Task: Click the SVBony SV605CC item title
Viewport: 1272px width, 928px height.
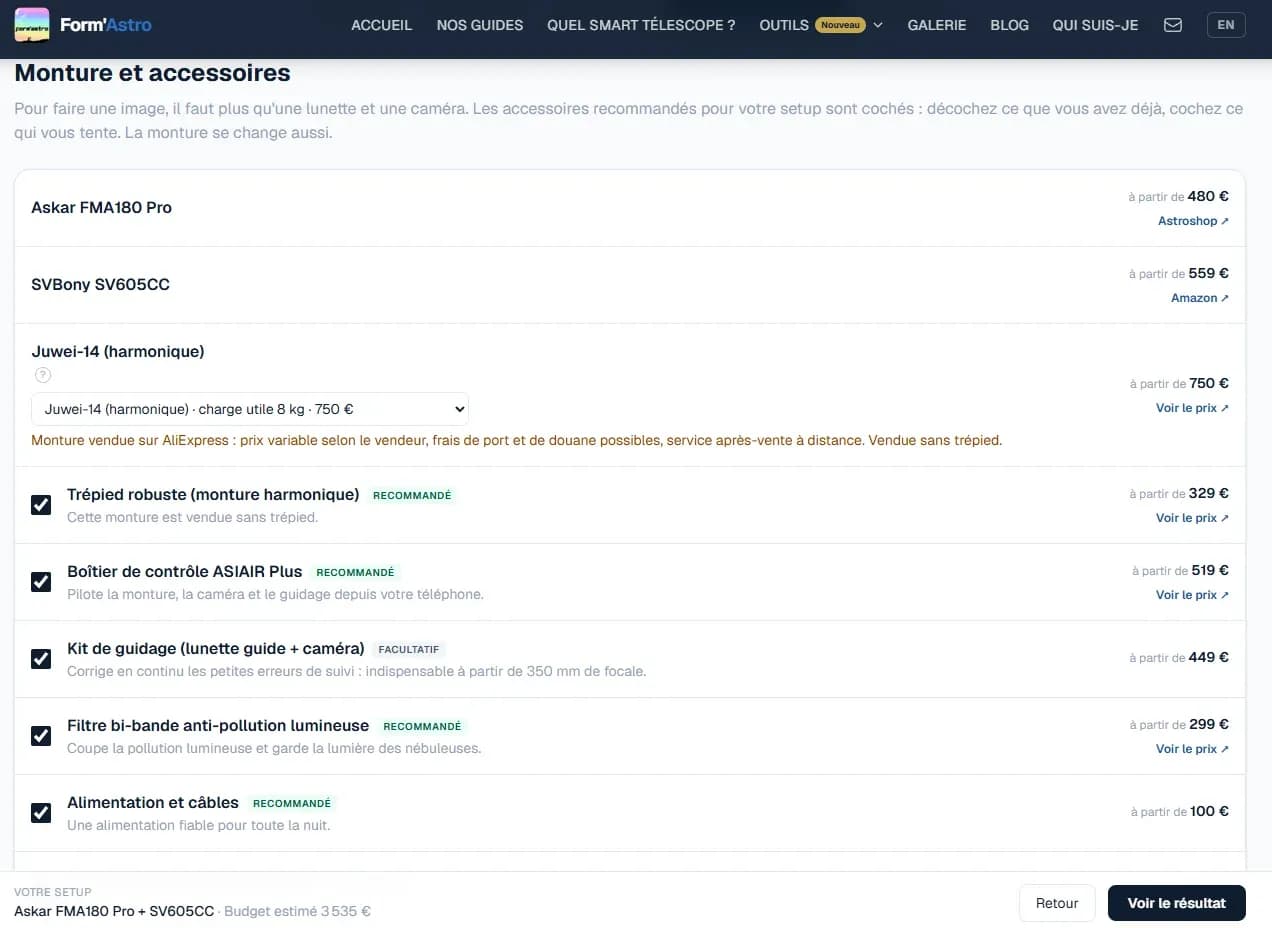Action: (101, 285)
